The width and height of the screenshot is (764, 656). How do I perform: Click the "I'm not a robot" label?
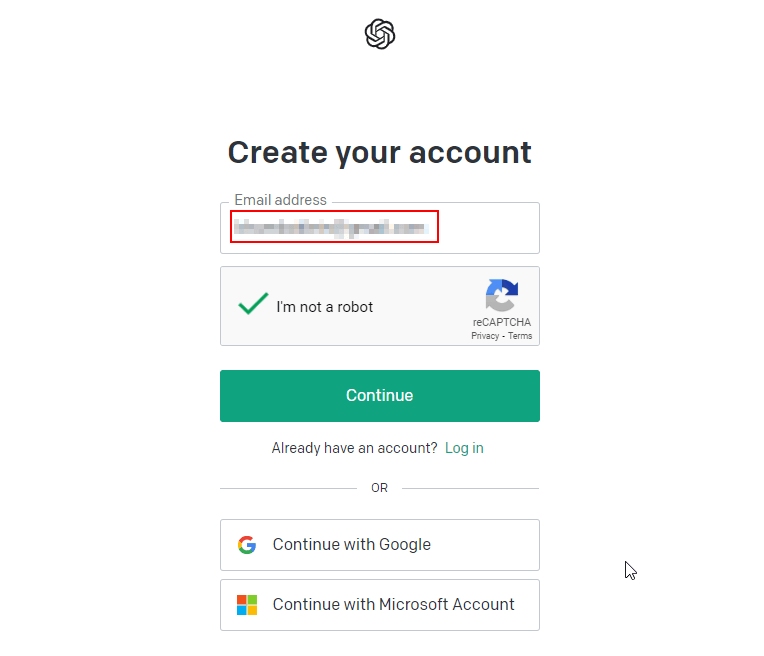(325, 307)
